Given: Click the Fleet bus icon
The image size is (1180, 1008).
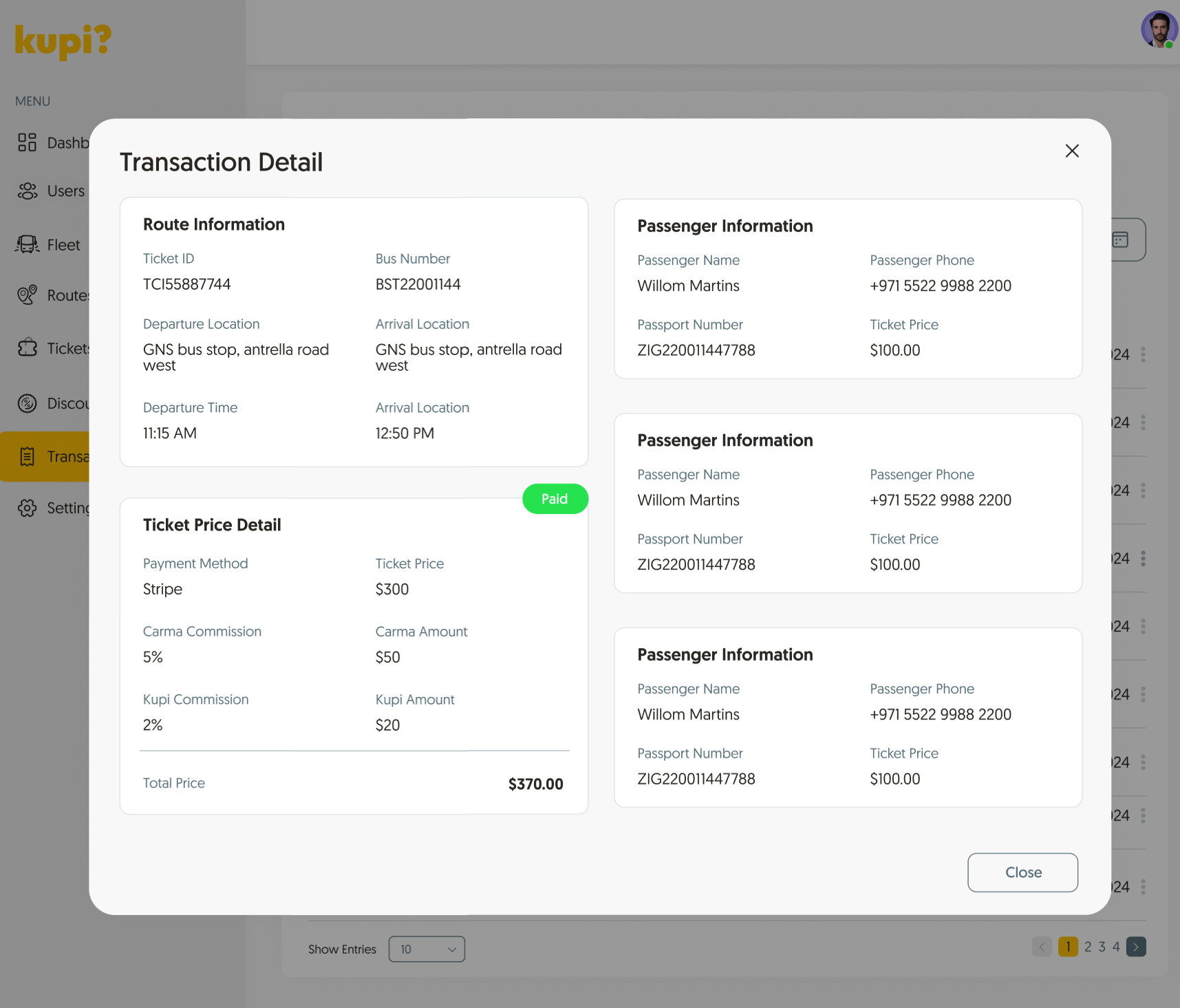Looking at the screenshot, I should 27,244.
